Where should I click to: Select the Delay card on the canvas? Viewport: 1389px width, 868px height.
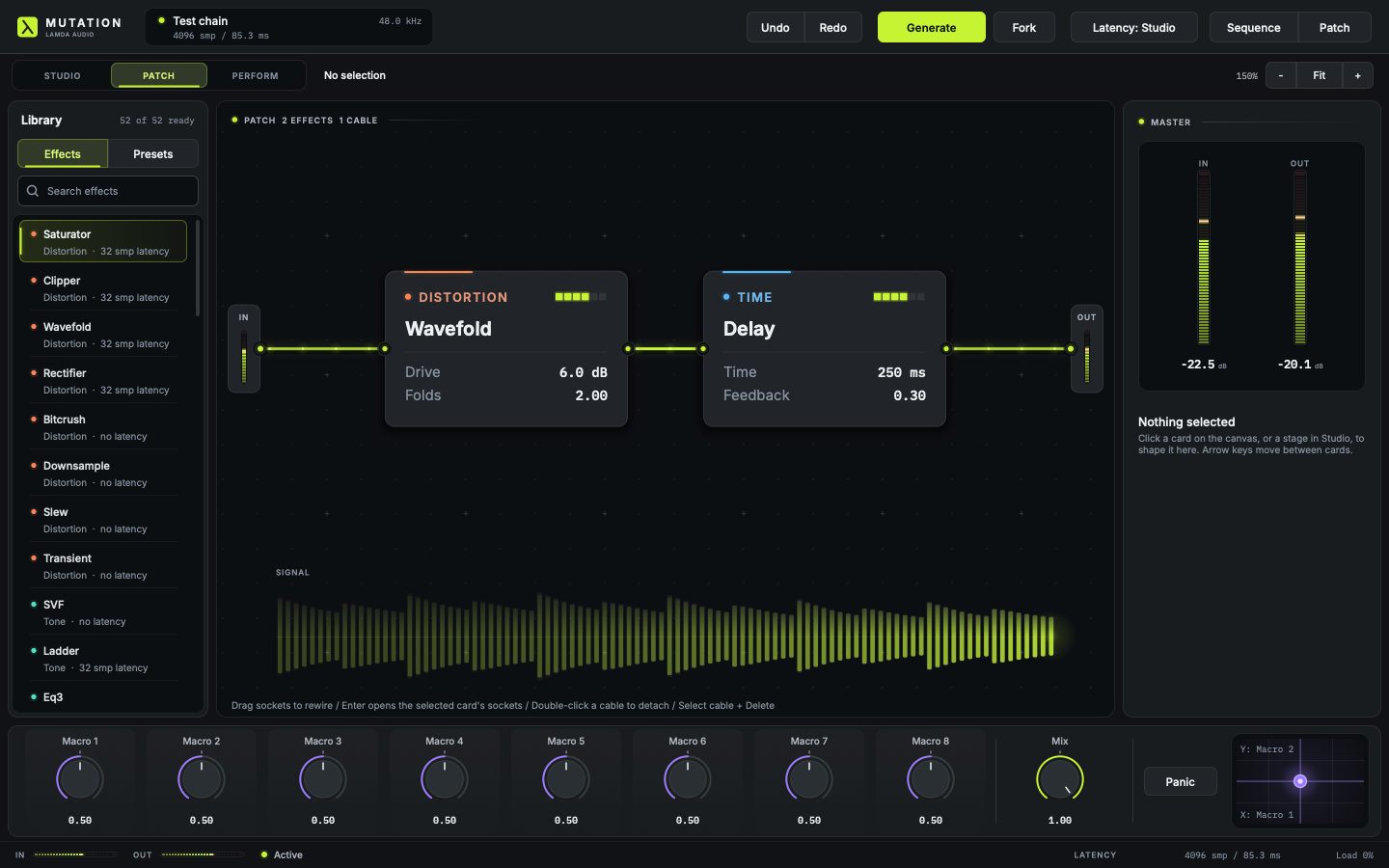pos(825,349)
